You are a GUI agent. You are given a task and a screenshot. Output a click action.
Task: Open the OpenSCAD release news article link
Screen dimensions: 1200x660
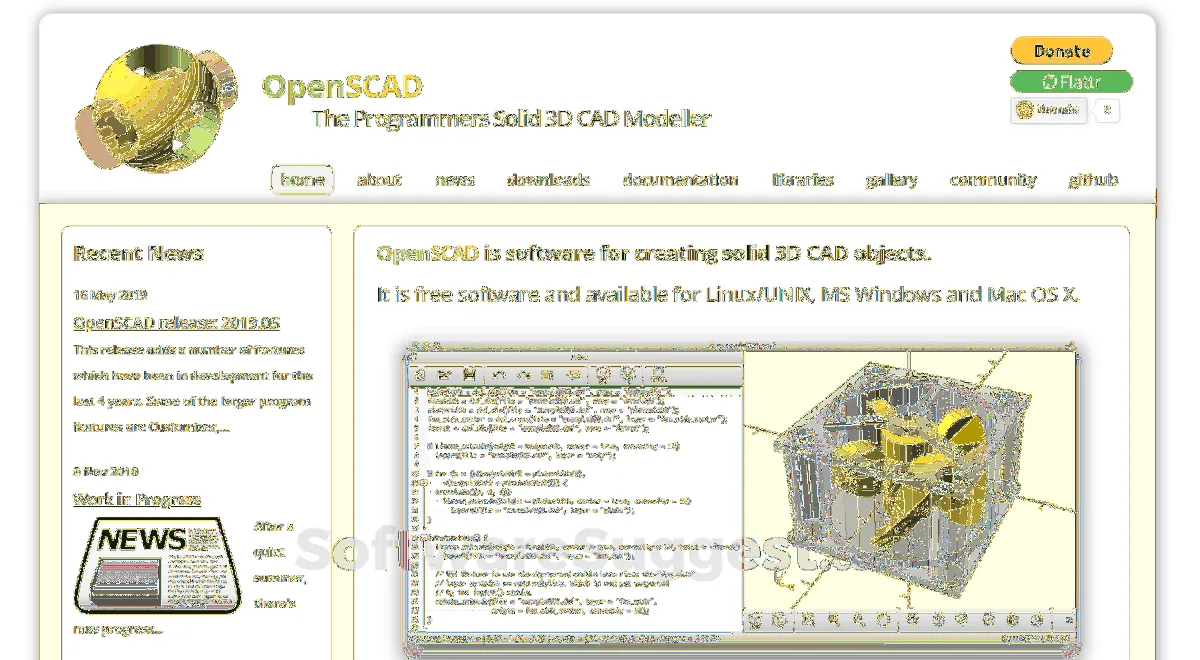click(x=176, y=323)
